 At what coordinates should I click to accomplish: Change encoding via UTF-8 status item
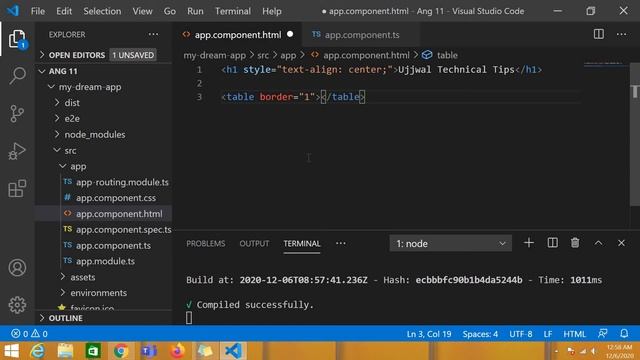point(520,334)
